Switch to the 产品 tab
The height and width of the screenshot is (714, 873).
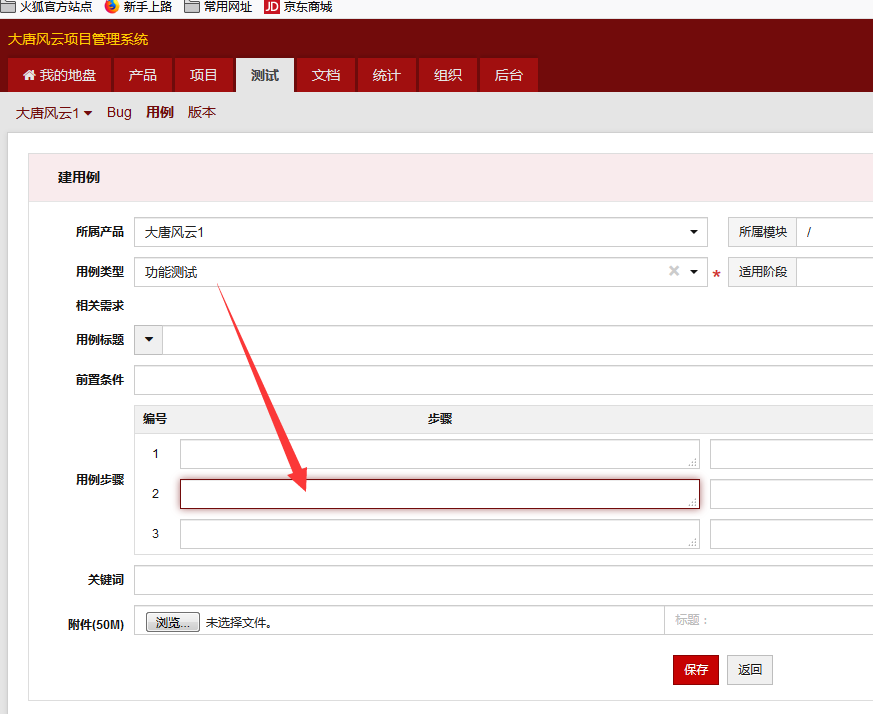[x=143, y=75]
